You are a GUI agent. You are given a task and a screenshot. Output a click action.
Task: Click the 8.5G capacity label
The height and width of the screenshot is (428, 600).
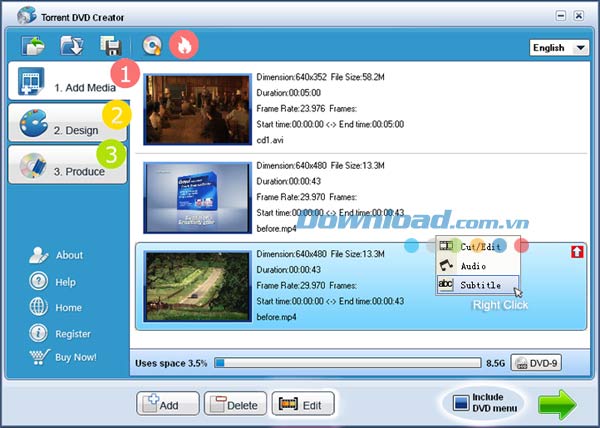click(495, 363)
